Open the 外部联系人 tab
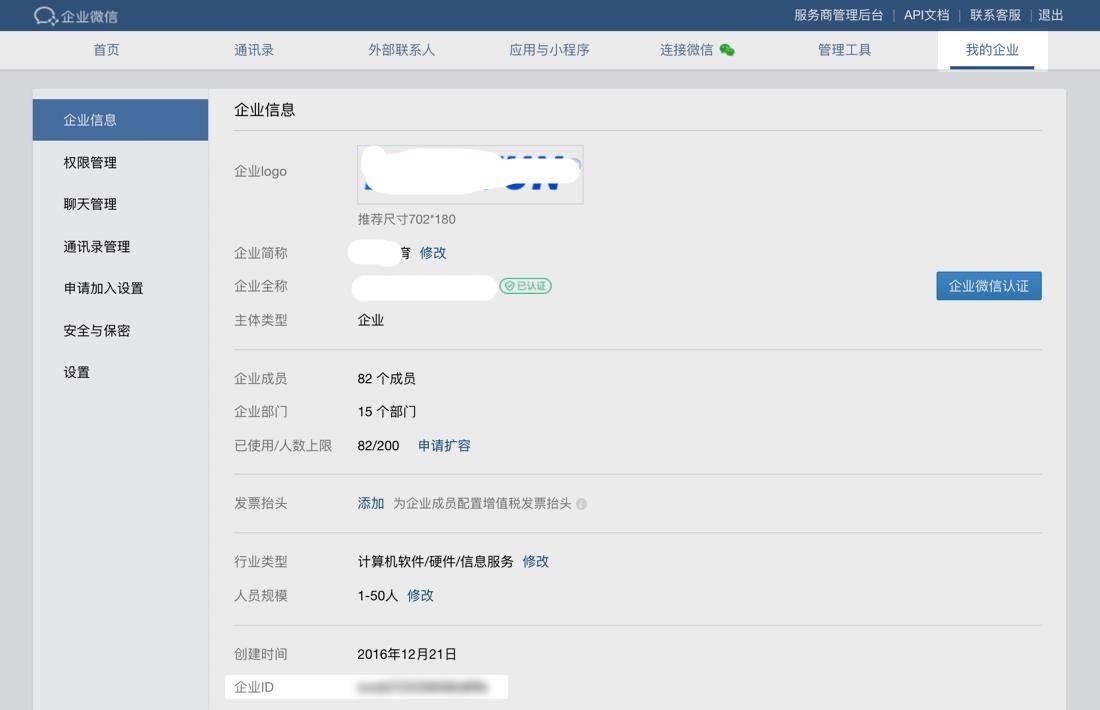This screenshot has height=710, width=1100. 401,50
